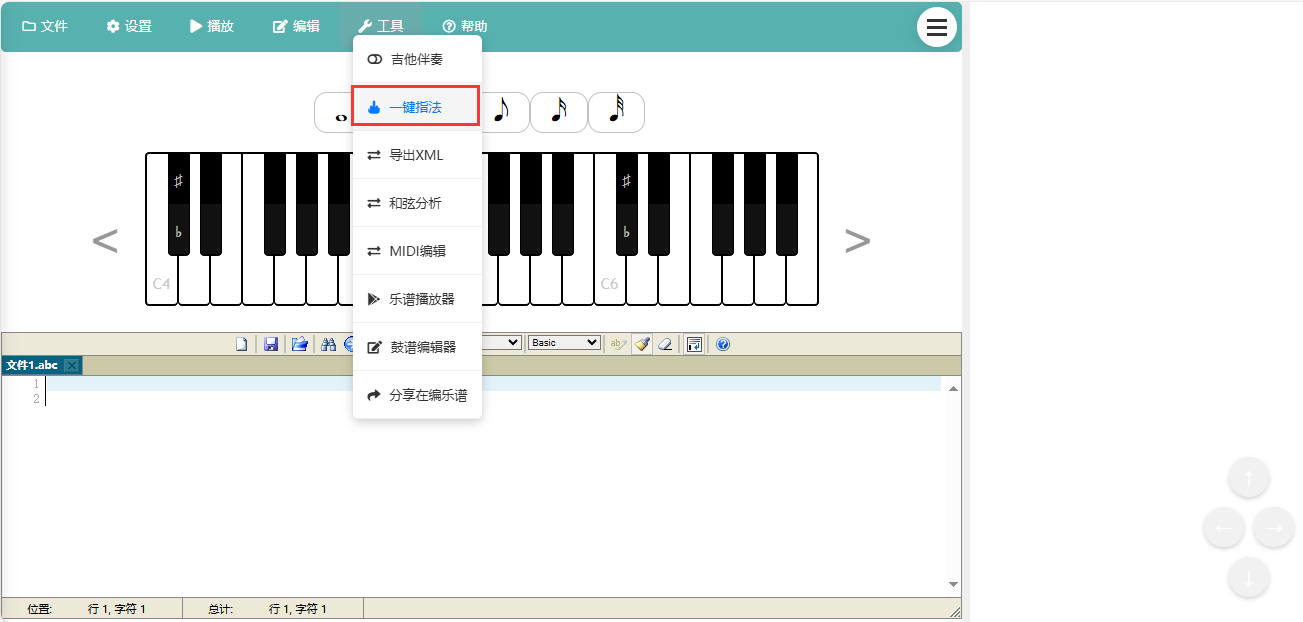Open the 播放 menu
Image resolution: width=1303 pixels, height=622 pixels.
pos(212,26)
